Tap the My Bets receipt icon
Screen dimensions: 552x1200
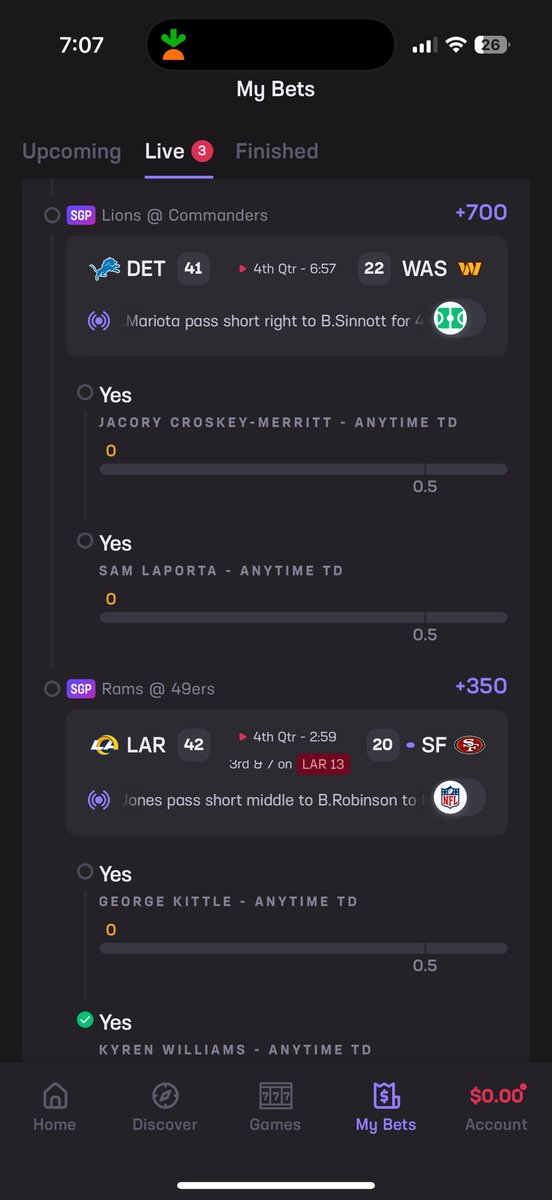[x=386, y=1095]
